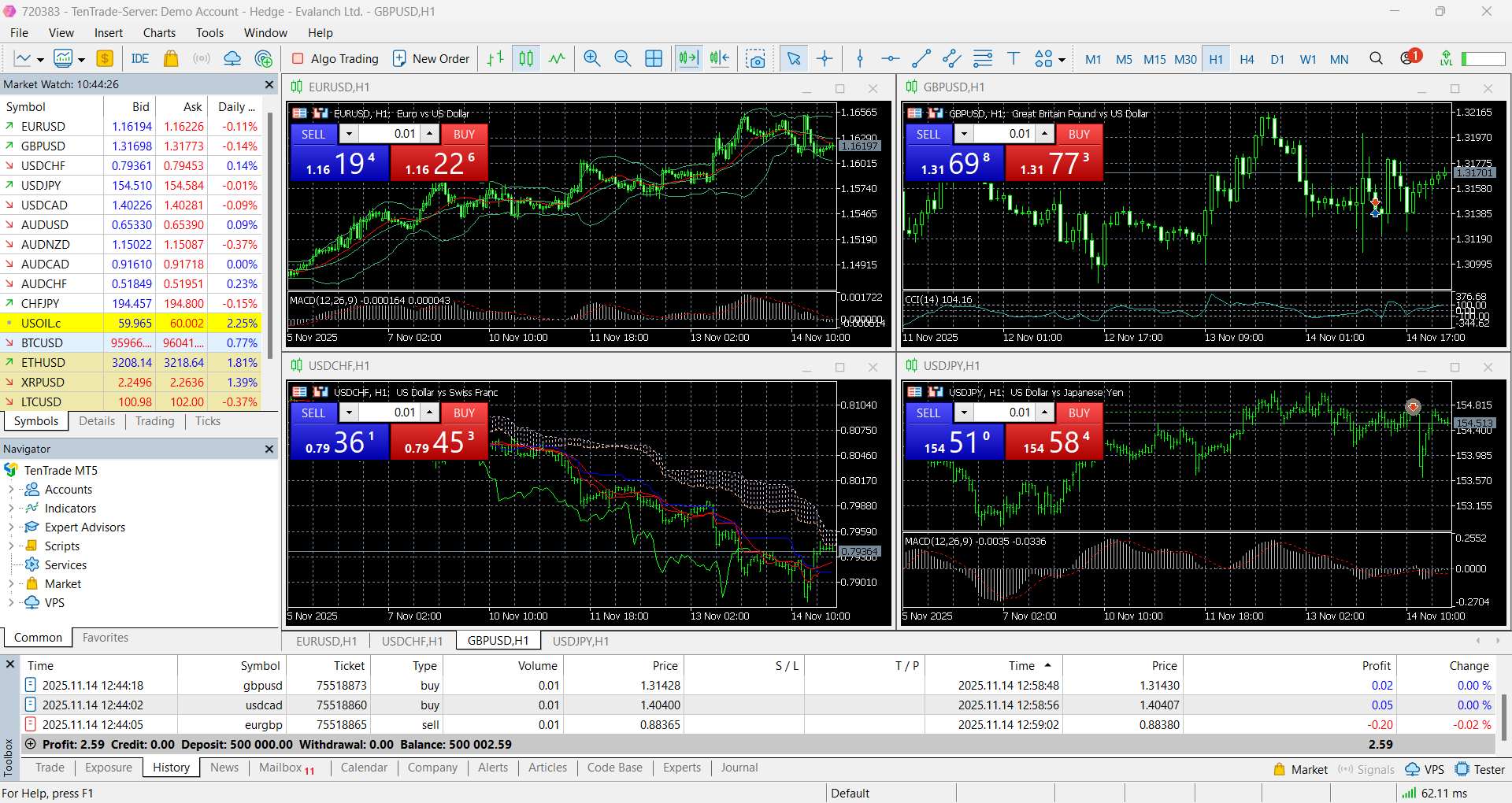1512x803 pixels.
Task: Select the crosshair cursor tool
Action: (x=825, y=59)
